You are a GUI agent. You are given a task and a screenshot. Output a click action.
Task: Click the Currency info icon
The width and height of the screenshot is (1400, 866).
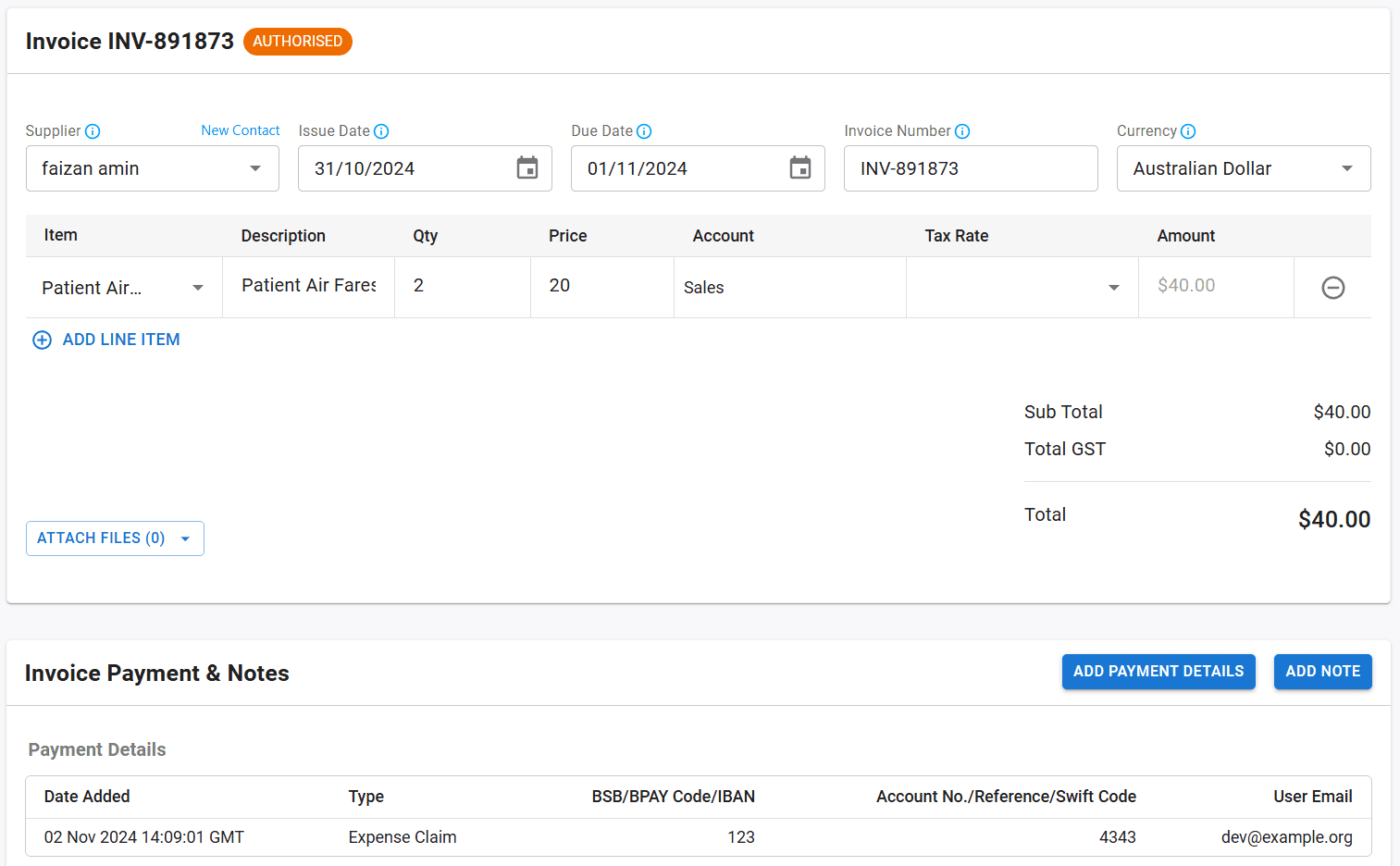tap(1188, 131)
